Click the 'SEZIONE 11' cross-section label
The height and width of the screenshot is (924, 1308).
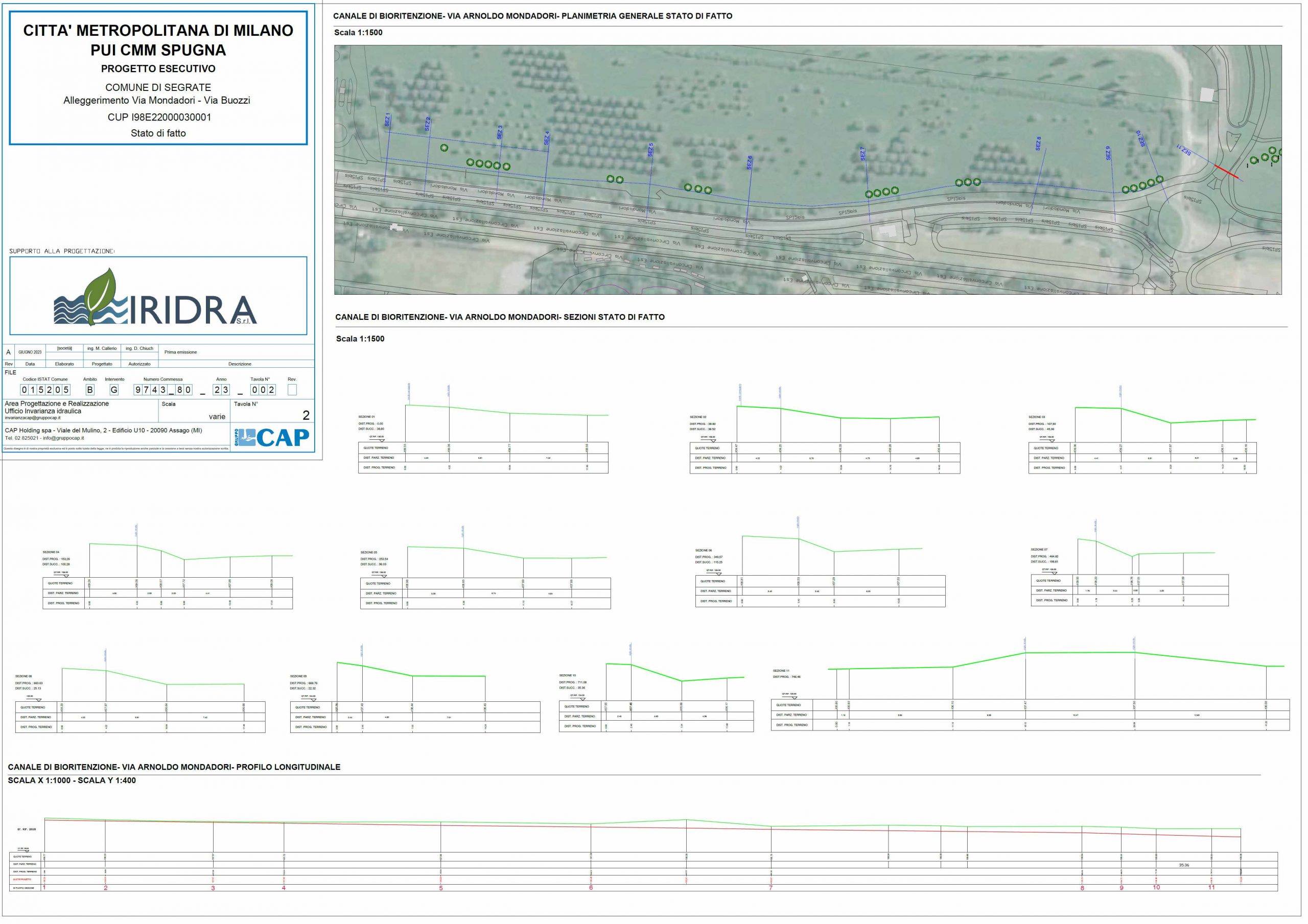coord(782,672)
